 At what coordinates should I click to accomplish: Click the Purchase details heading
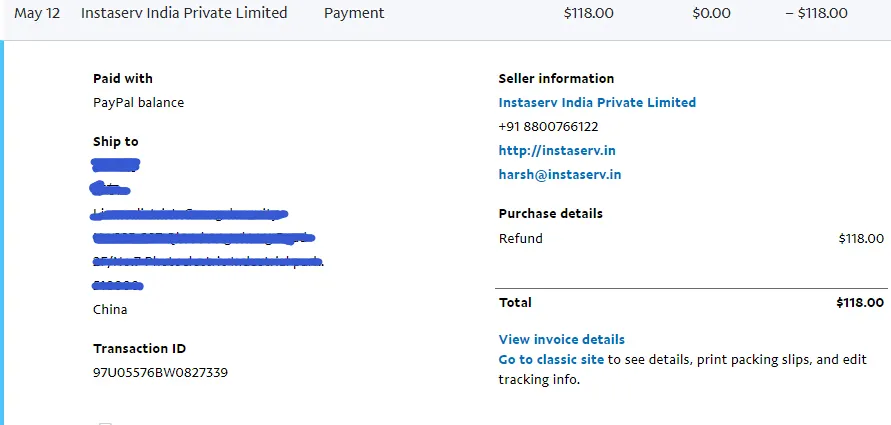[551, 214]
